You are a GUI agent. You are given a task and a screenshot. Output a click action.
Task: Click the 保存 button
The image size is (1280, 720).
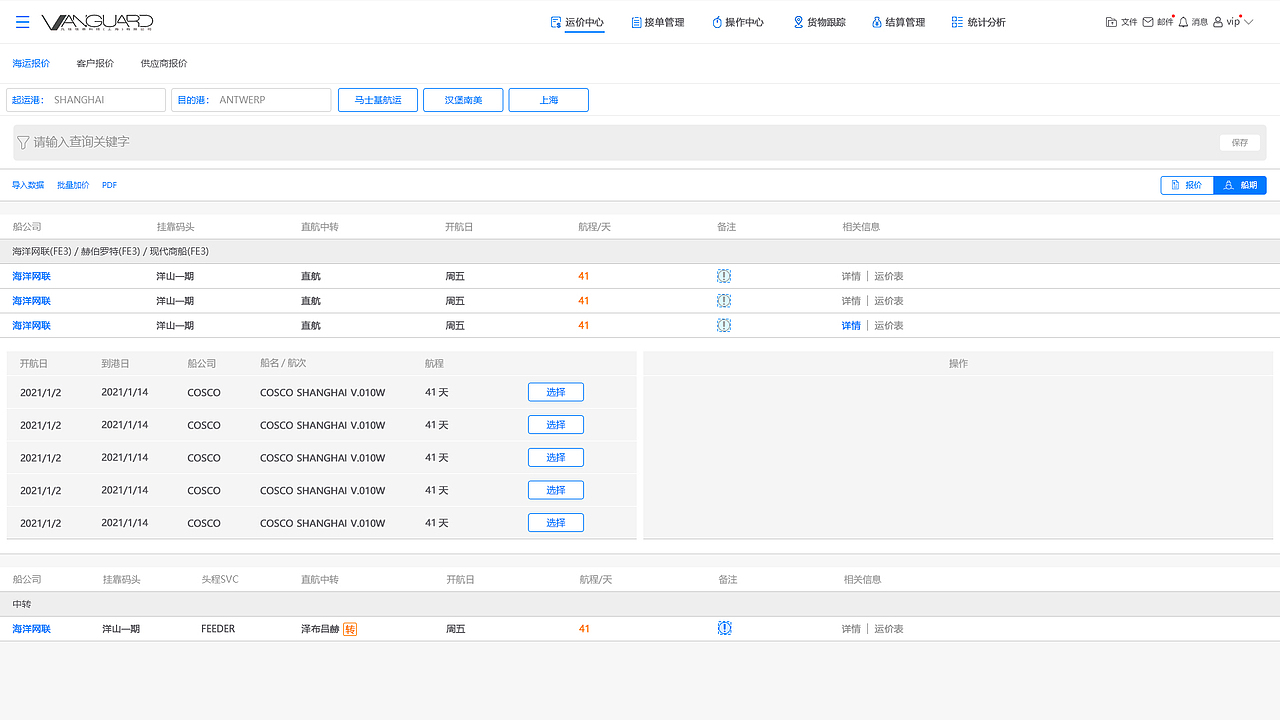click(1240, 142)
